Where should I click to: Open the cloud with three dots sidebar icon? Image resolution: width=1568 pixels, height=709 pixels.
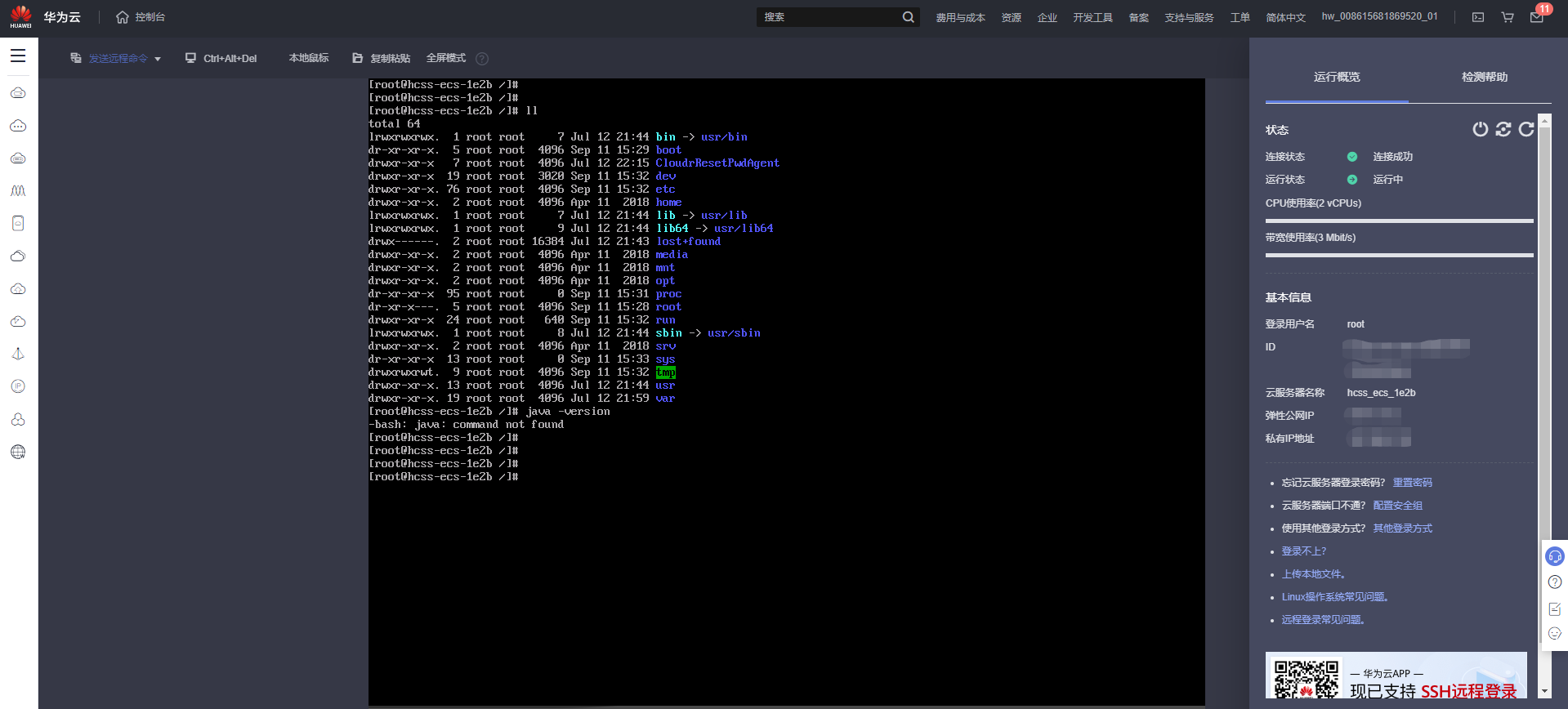pyautogui.click(x=18, y=126)
